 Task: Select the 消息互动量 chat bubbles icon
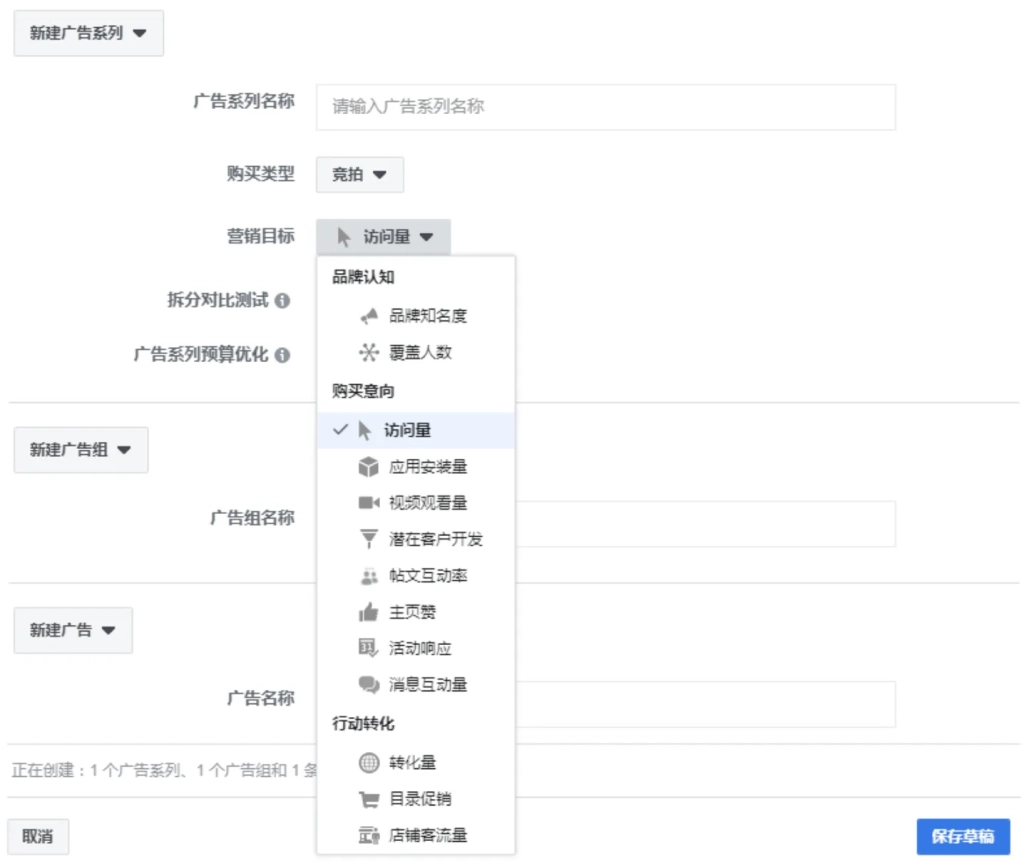pos(369,685)
